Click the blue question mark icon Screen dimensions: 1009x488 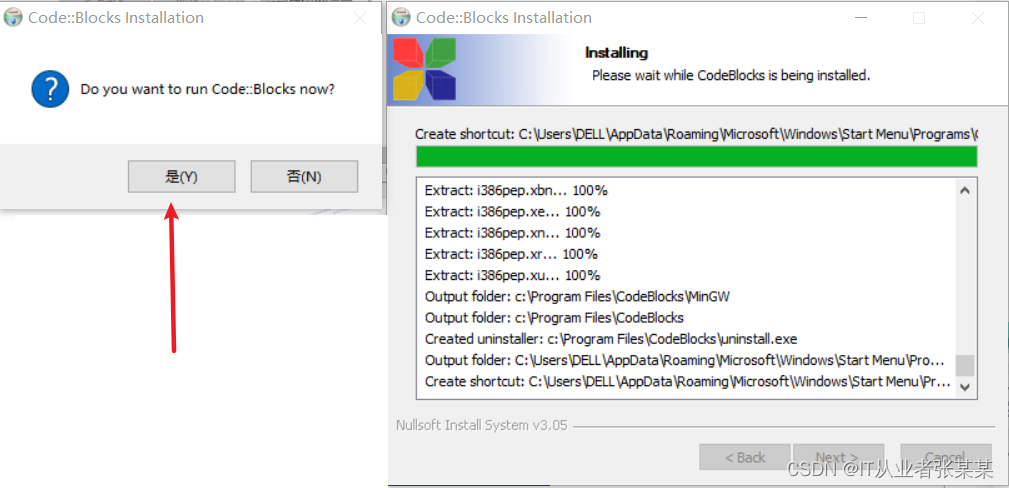click(50, 89)
